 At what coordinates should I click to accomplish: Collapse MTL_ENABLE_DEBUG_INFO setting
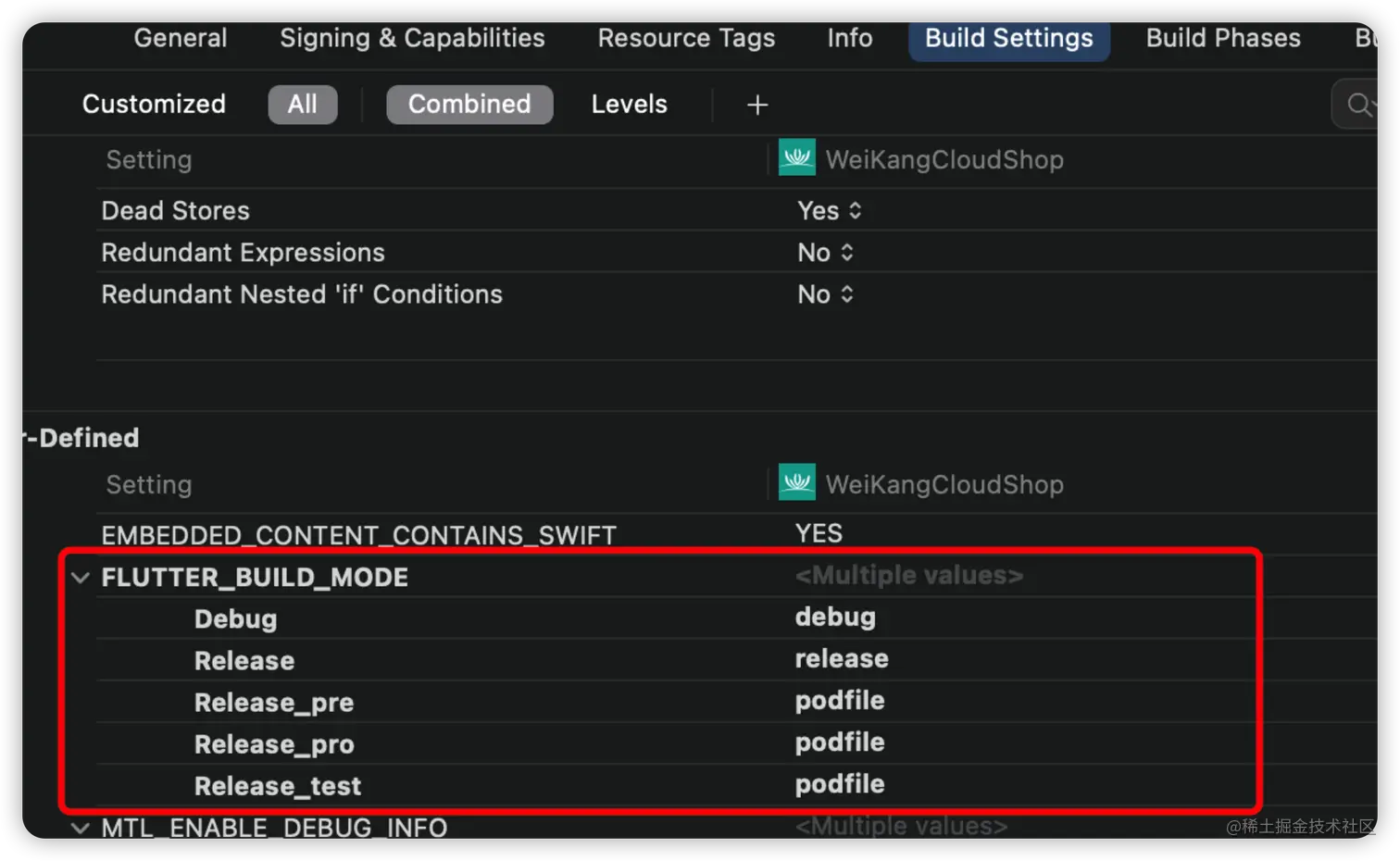[81, 828]
